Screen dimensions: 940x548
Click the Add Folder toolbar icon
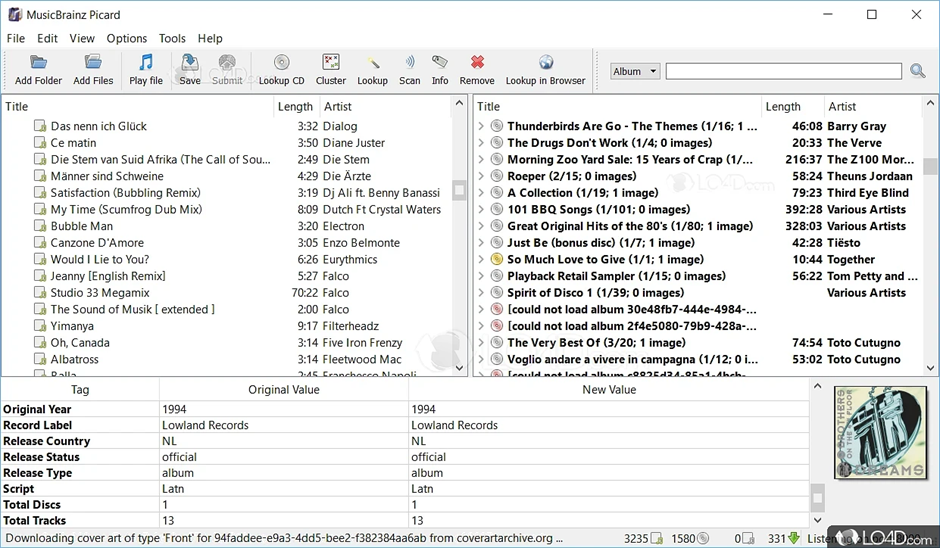coord(38,62)
